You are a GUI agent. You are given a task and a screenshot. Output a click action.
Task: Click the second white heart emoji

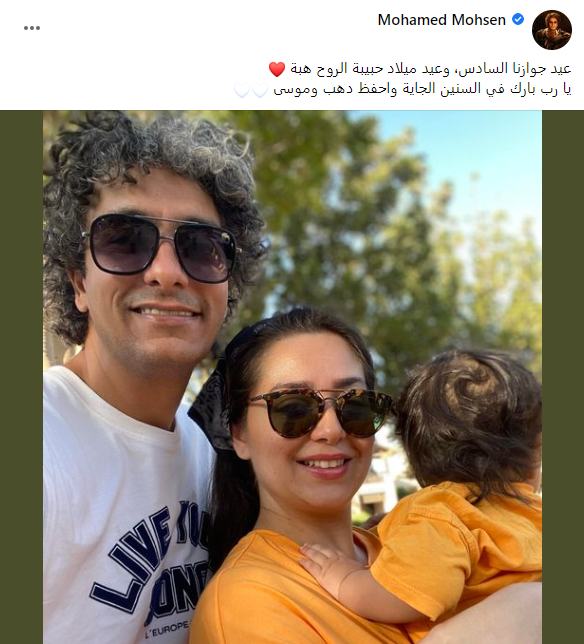click(242, 90)
